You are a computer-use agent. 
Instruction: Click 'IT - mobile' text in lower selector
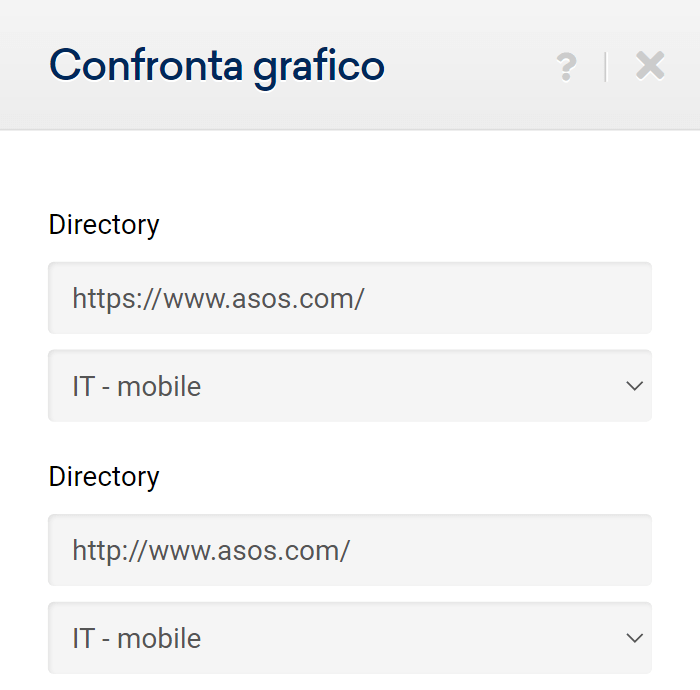coord(137,638)
